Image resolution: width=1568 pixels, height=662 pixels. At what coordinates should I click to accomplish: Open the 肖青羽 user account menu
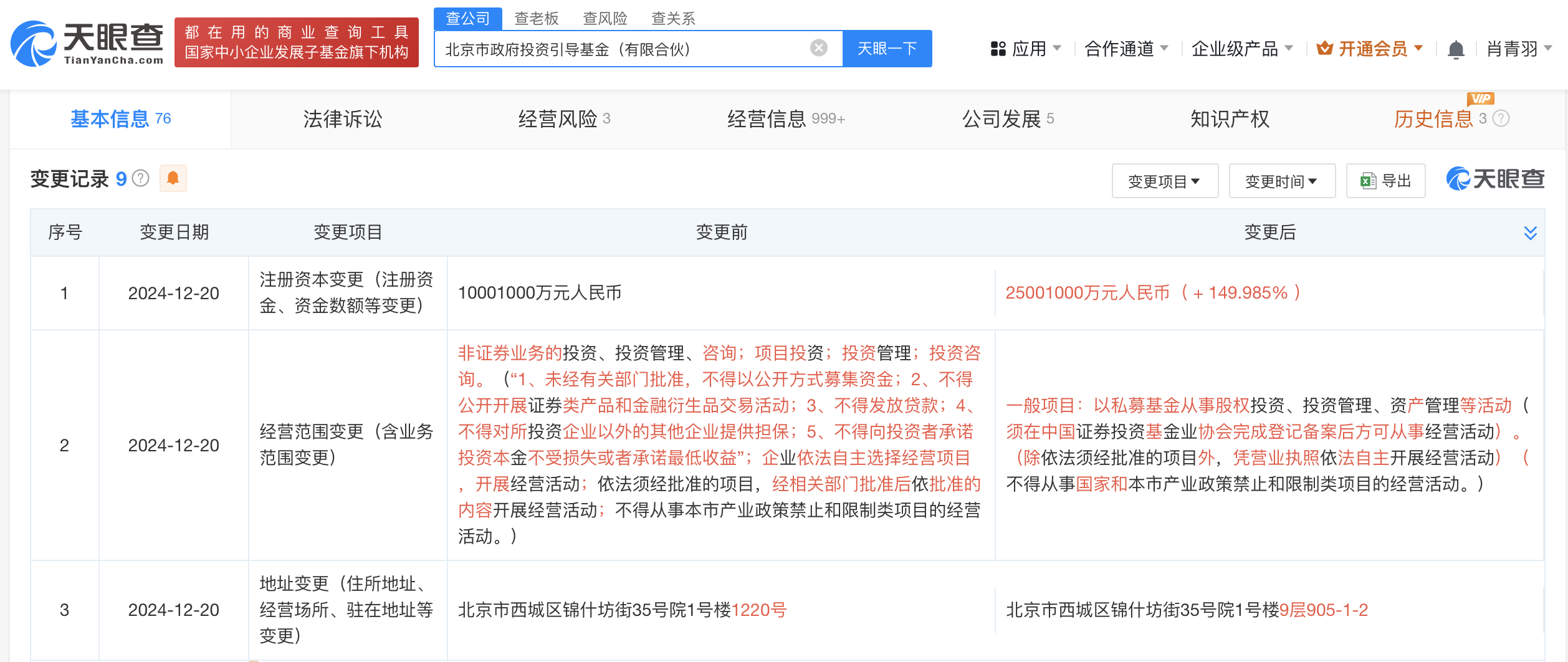point(1519,49)
